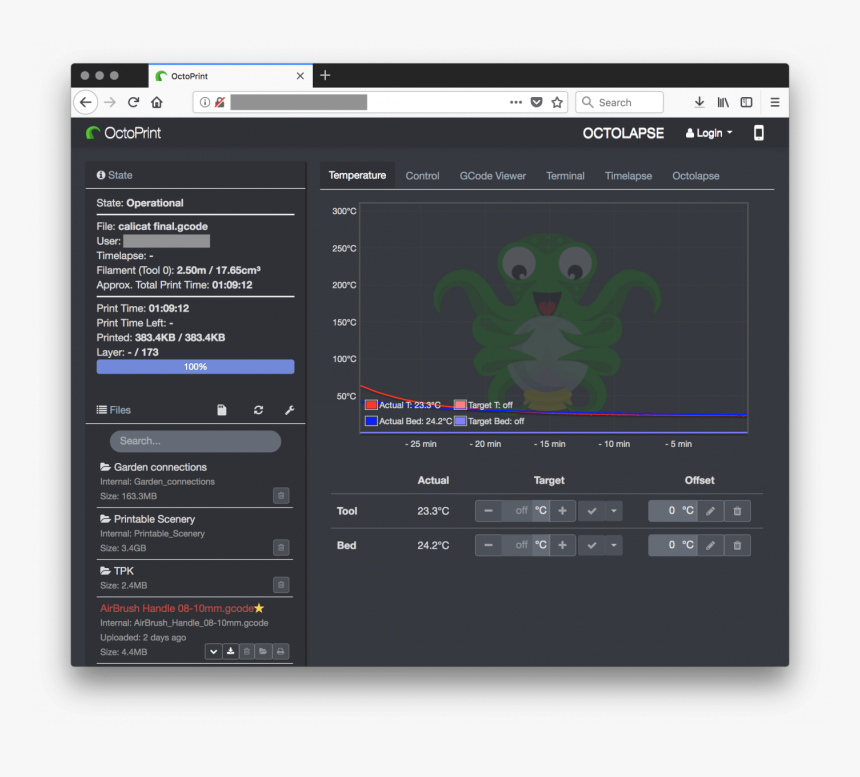This screenshot has width=860, height=777.
Task: Toggle Target Bed series in chart legend
Action: [x=460, y=421]
